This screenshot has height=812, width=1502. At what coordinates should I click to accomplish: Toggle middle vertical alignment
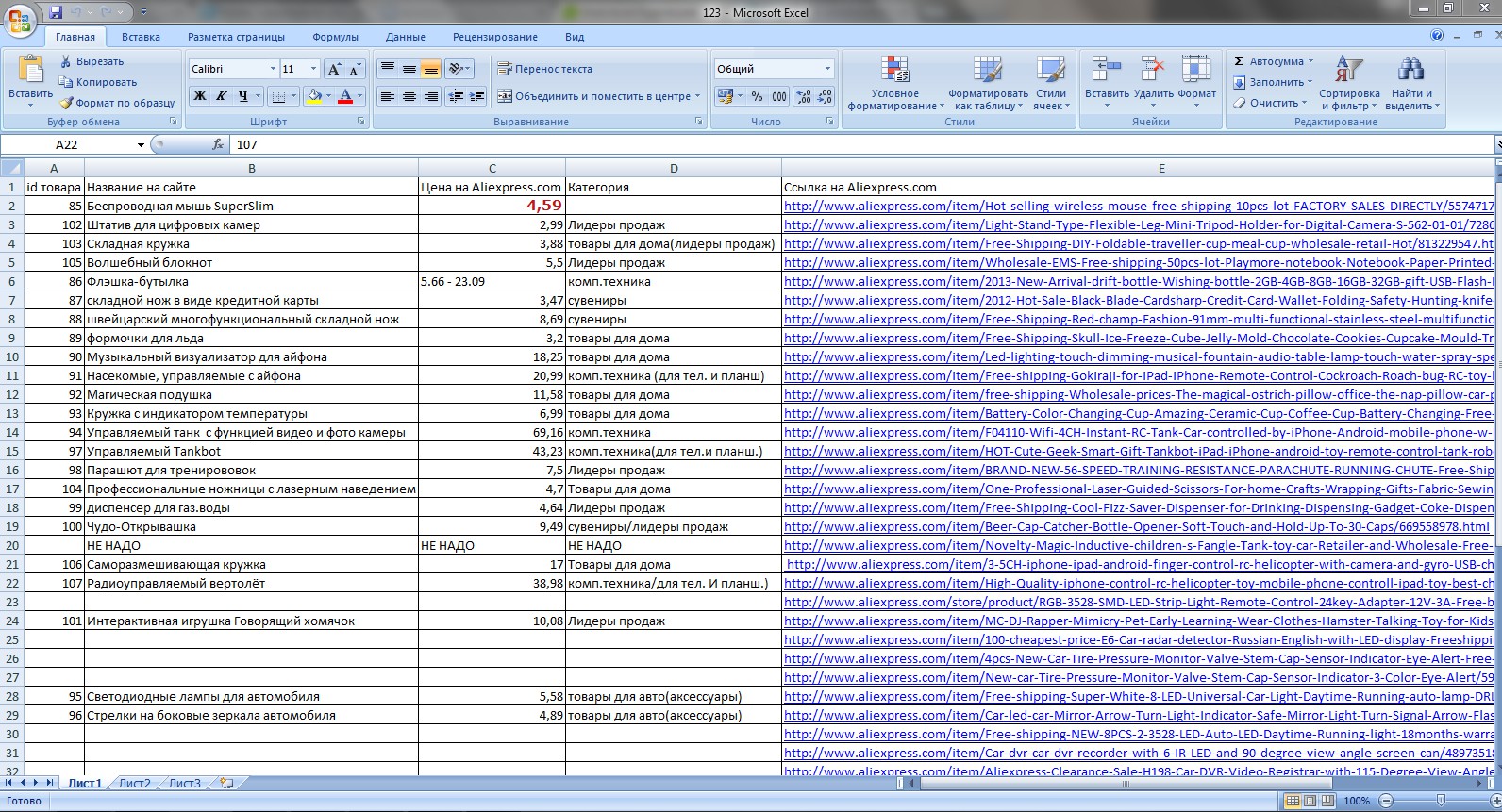409,69
